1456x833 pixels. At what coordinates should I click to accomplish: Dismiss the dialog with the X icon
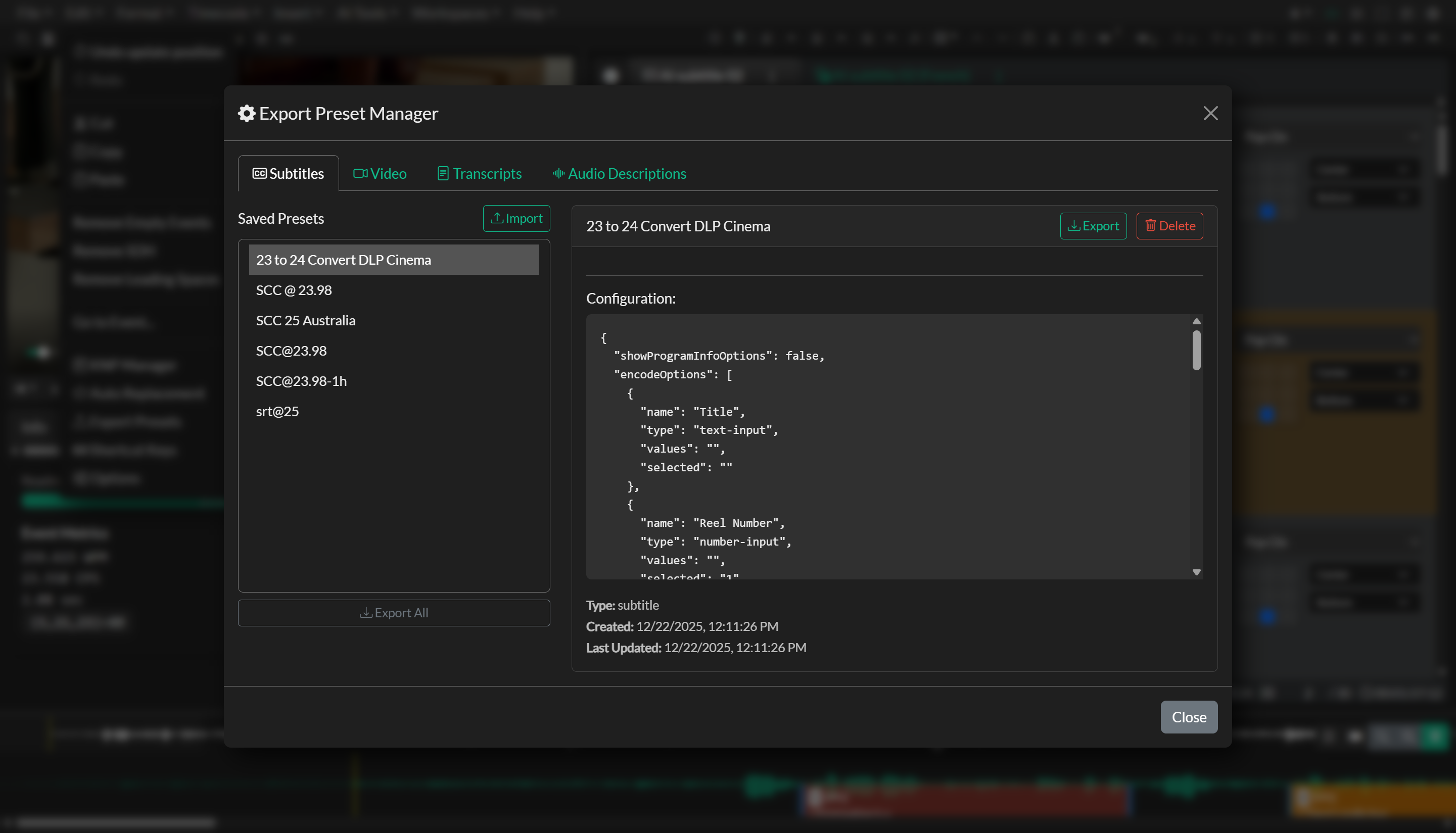click(x=1210, y=113)
